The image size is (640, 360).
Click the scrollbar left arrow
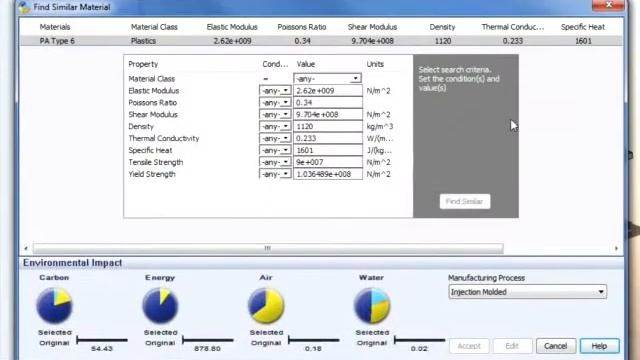click(26, 248)
